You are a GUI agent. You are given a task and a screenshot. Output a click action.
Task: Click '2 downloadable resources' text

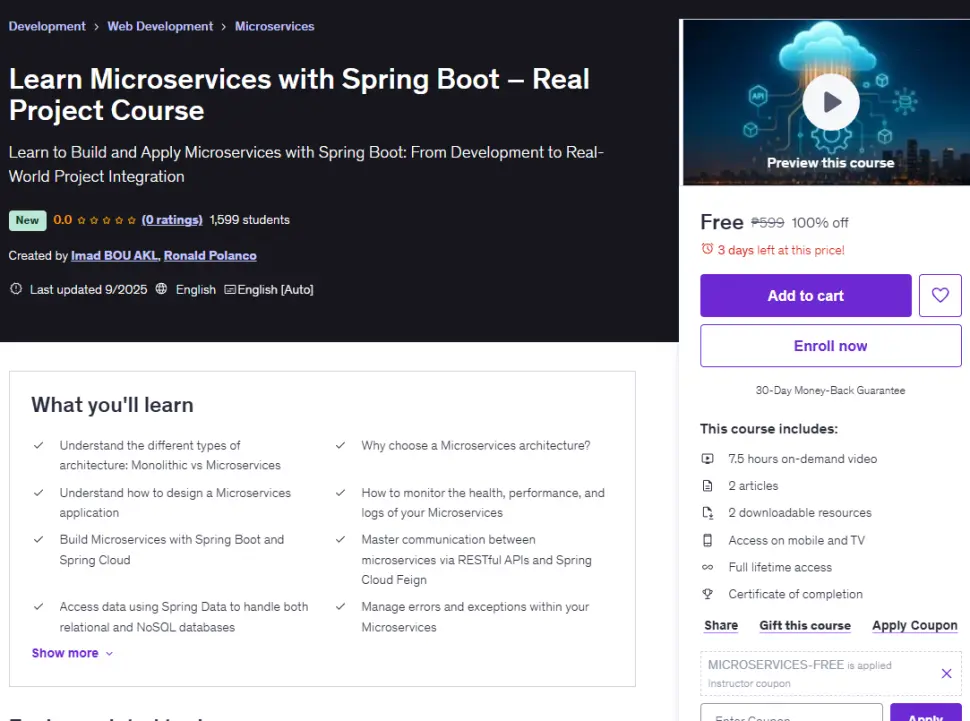click(x=799, y=512)
